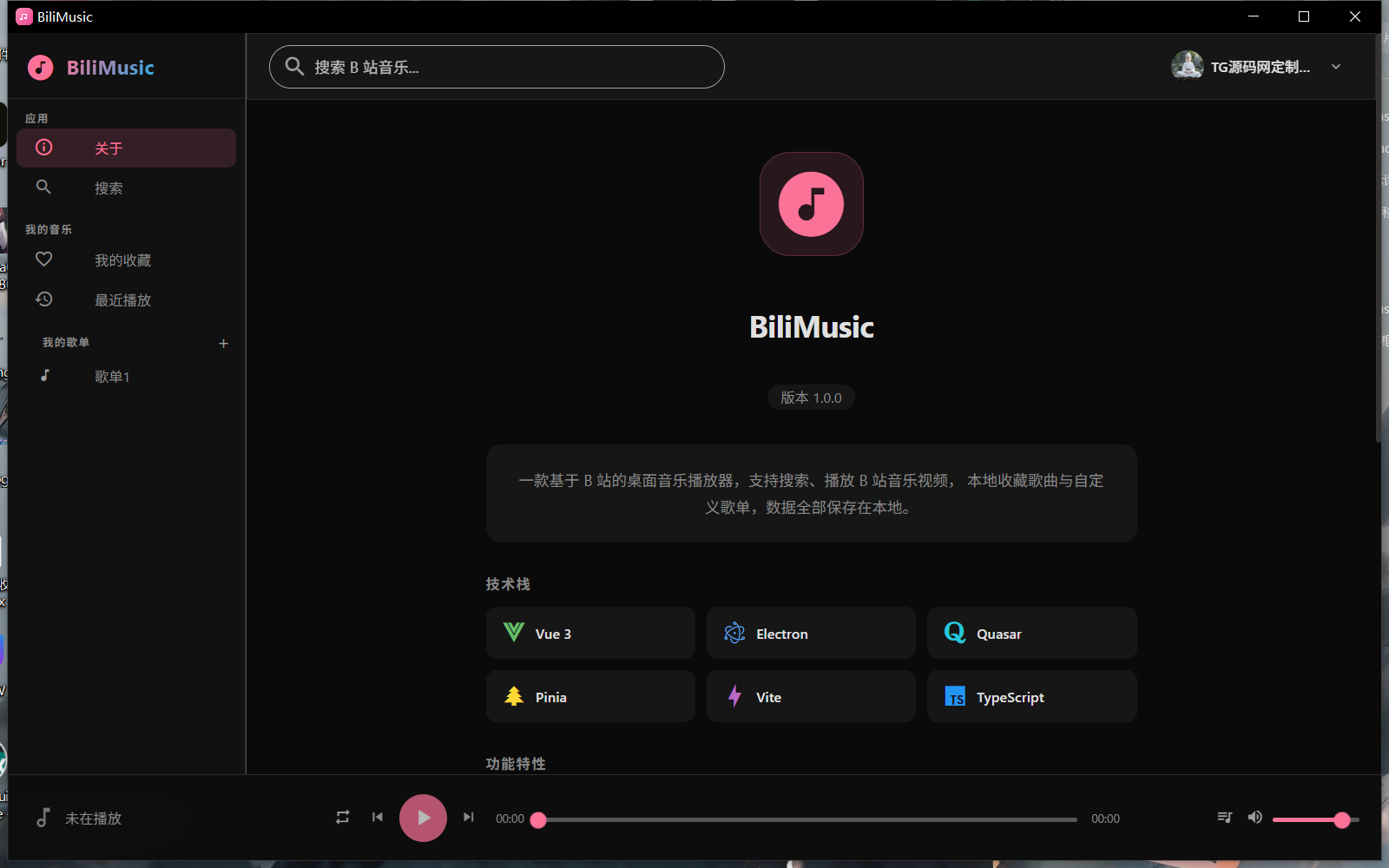Screen dimensions: 1389x868
Task: Add a new playlist with plus icon
Action: [223, 344]
